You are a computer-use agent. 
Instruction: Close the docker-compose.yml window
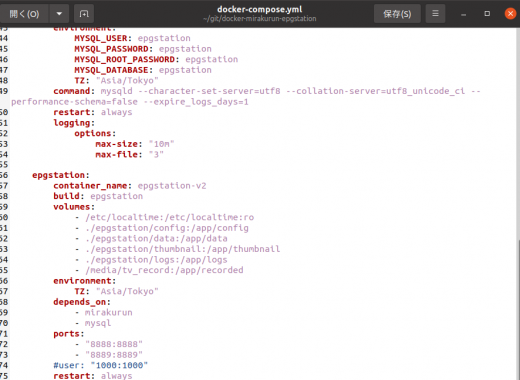(510, 14)
